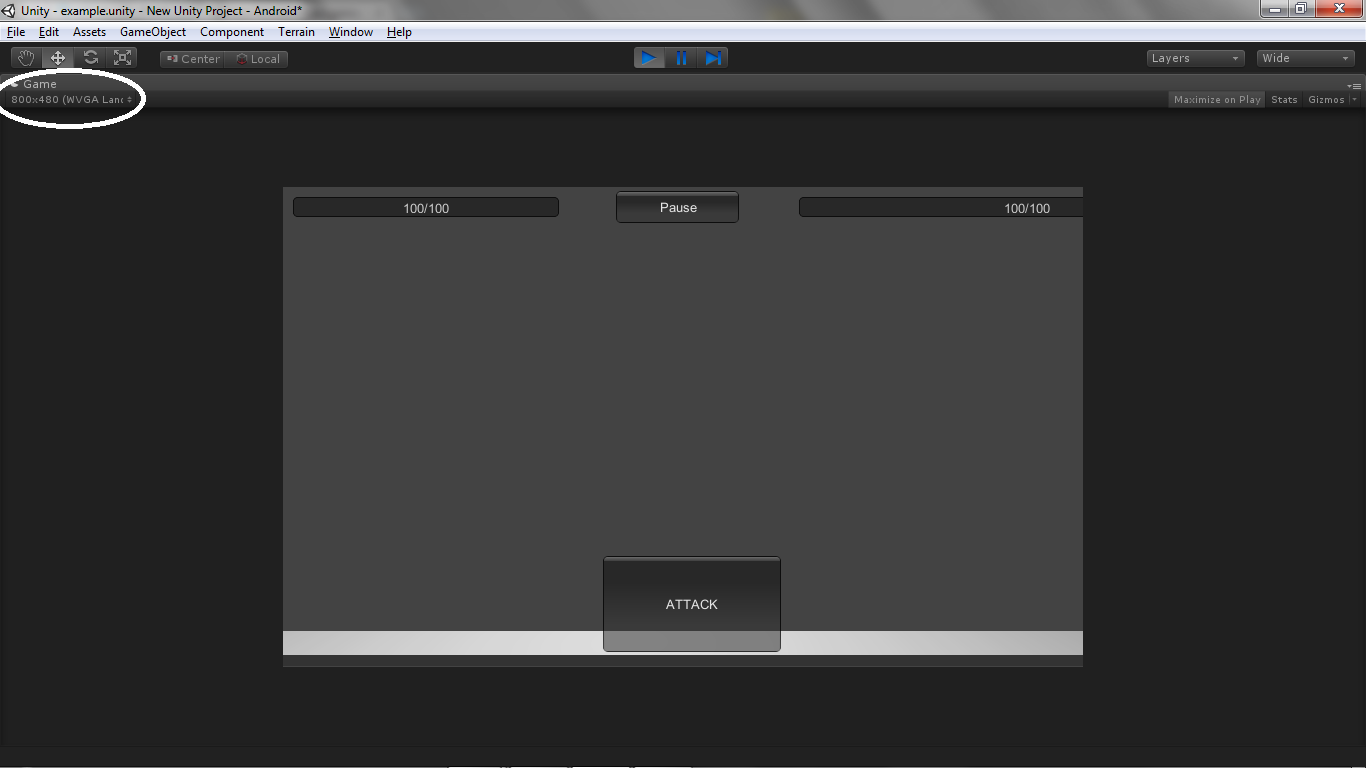Minimize the Unity window
1366x768 pixels.
click(1274, 9)
